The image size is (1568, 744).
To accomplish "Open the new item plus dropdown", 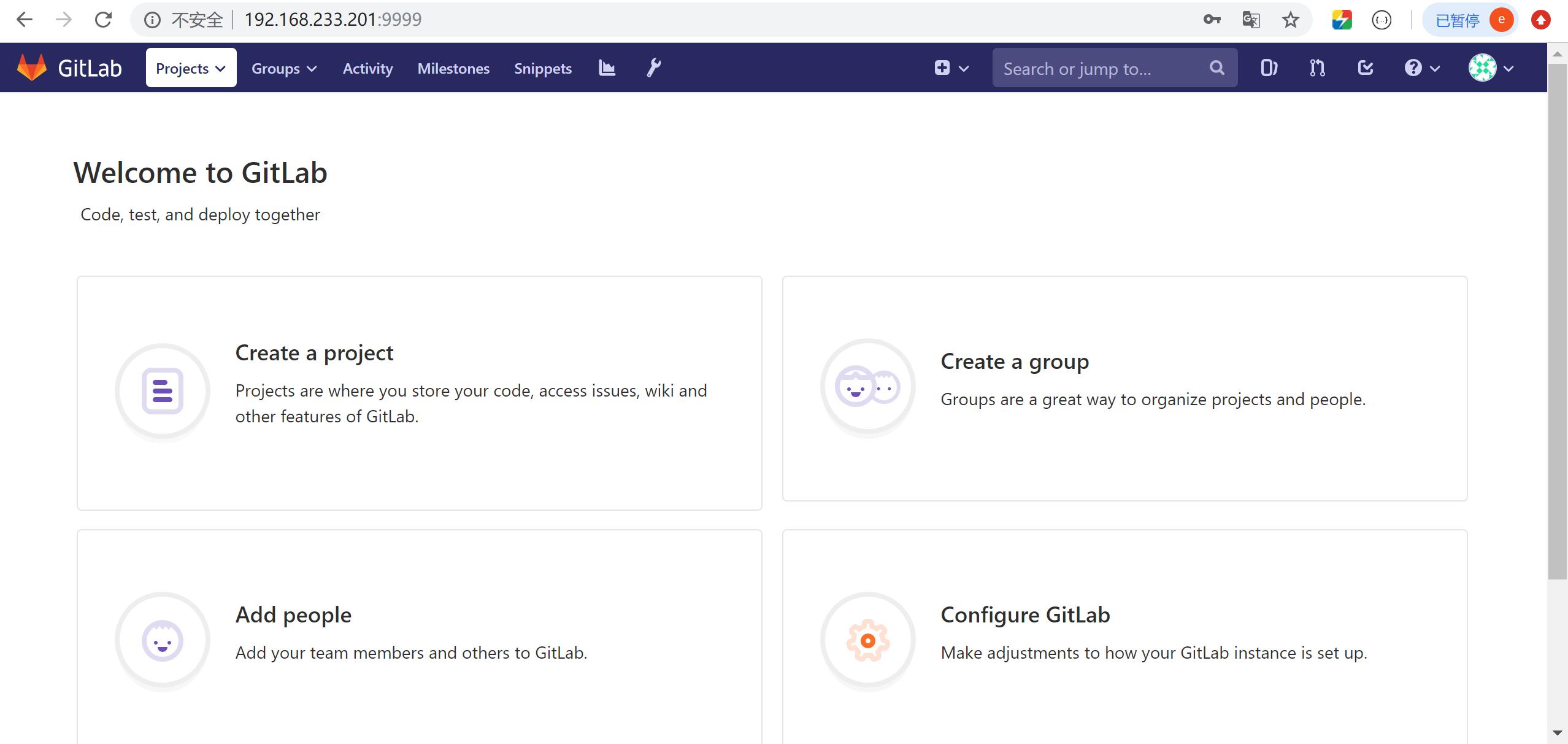I will pyautogui.click(x=951, y=68).
